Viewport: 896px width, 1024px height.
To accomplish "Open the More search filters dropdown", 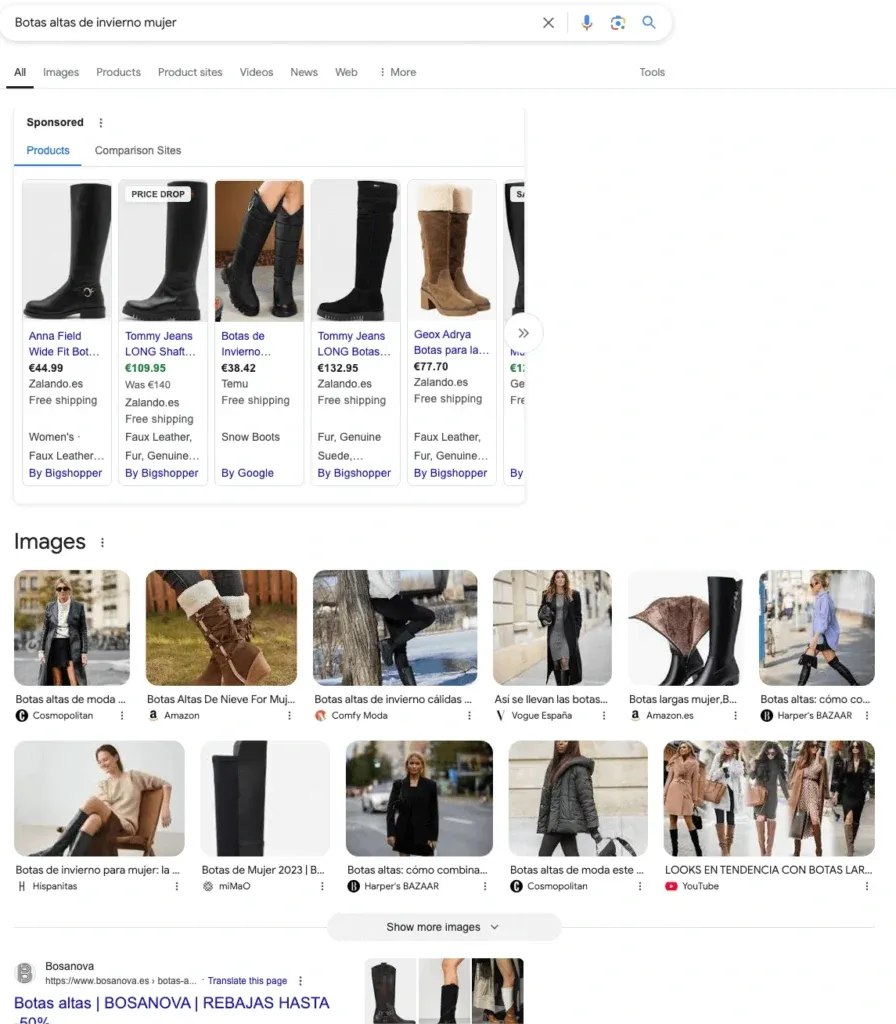I will click(398, 72).
